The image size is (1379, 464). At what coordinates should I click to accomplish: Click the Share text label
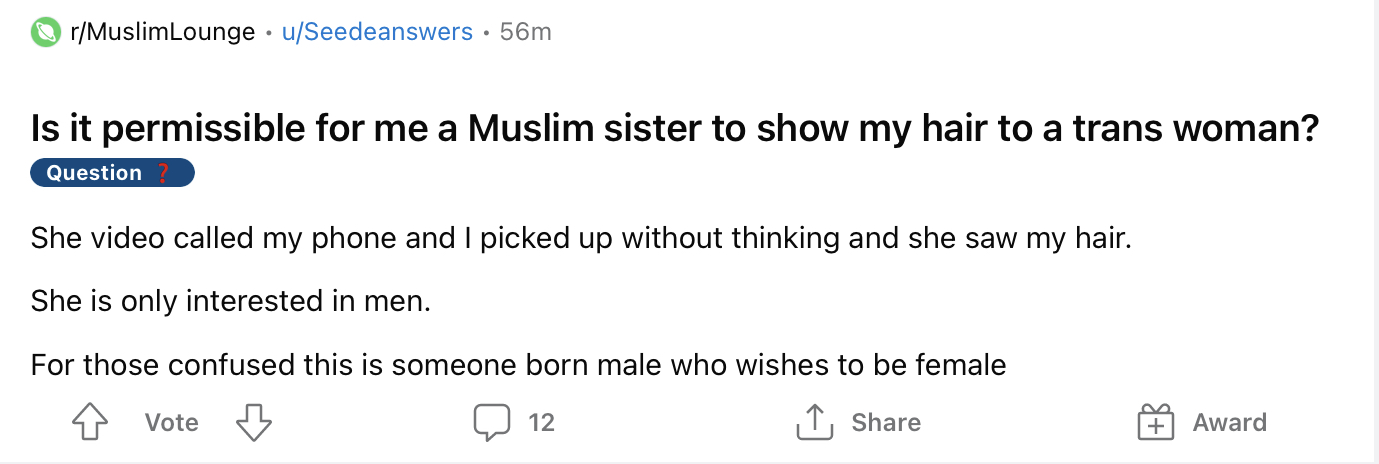pos(886,423)
